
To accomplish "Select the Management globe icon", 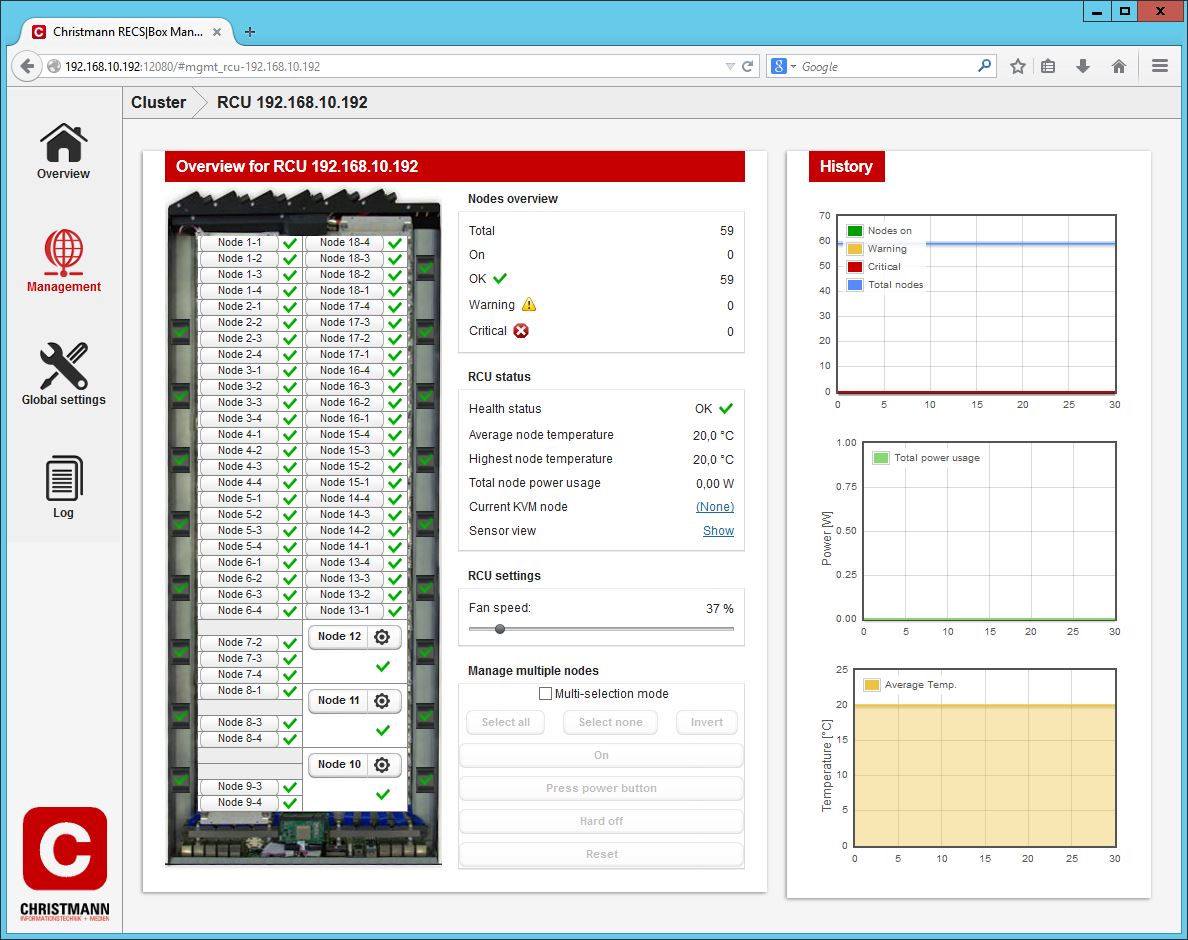I will pos(64,252).
